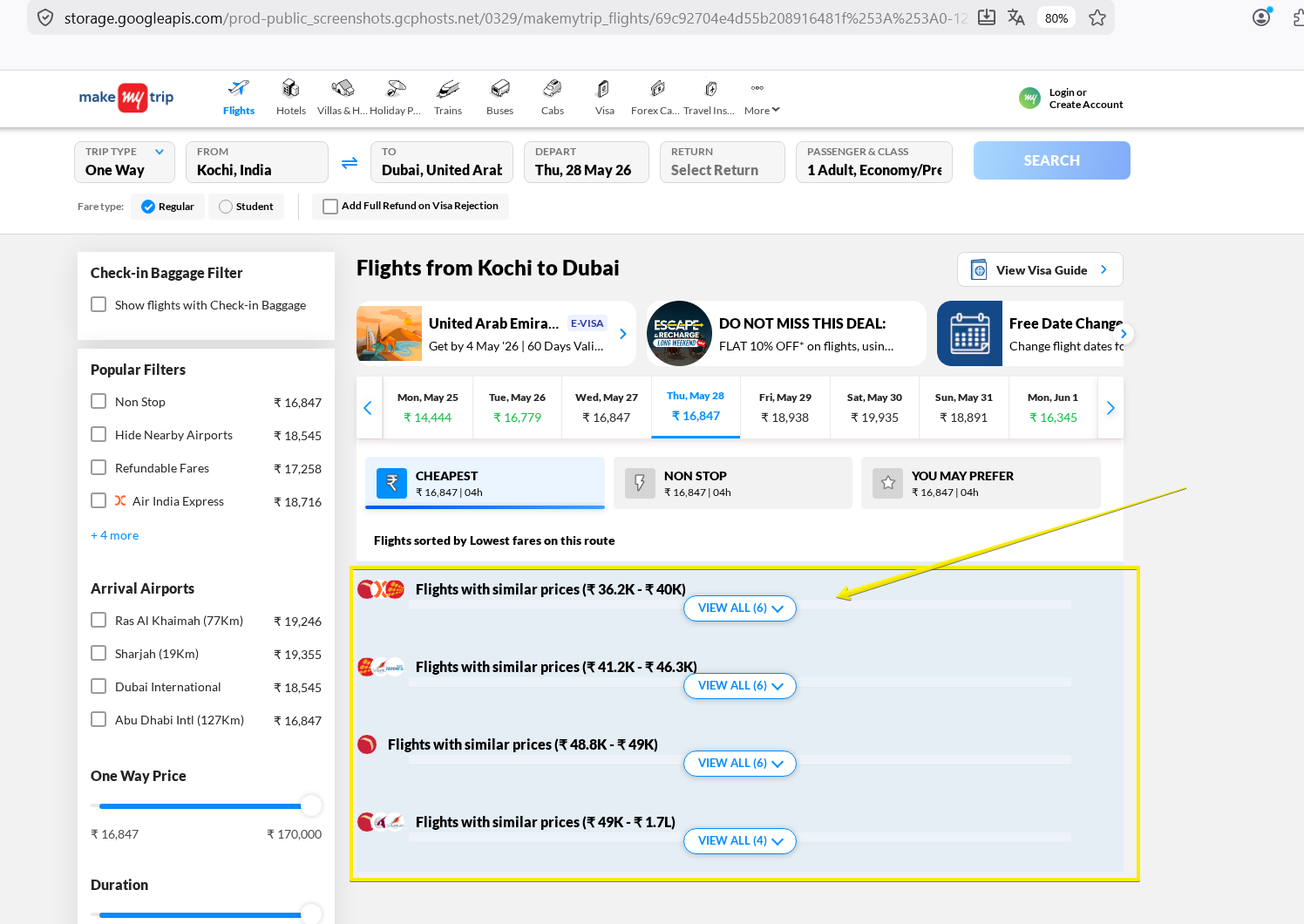1304x924 pixels.
Task: Select Fri, May 29 fare date
Action: tap(784, 408)
